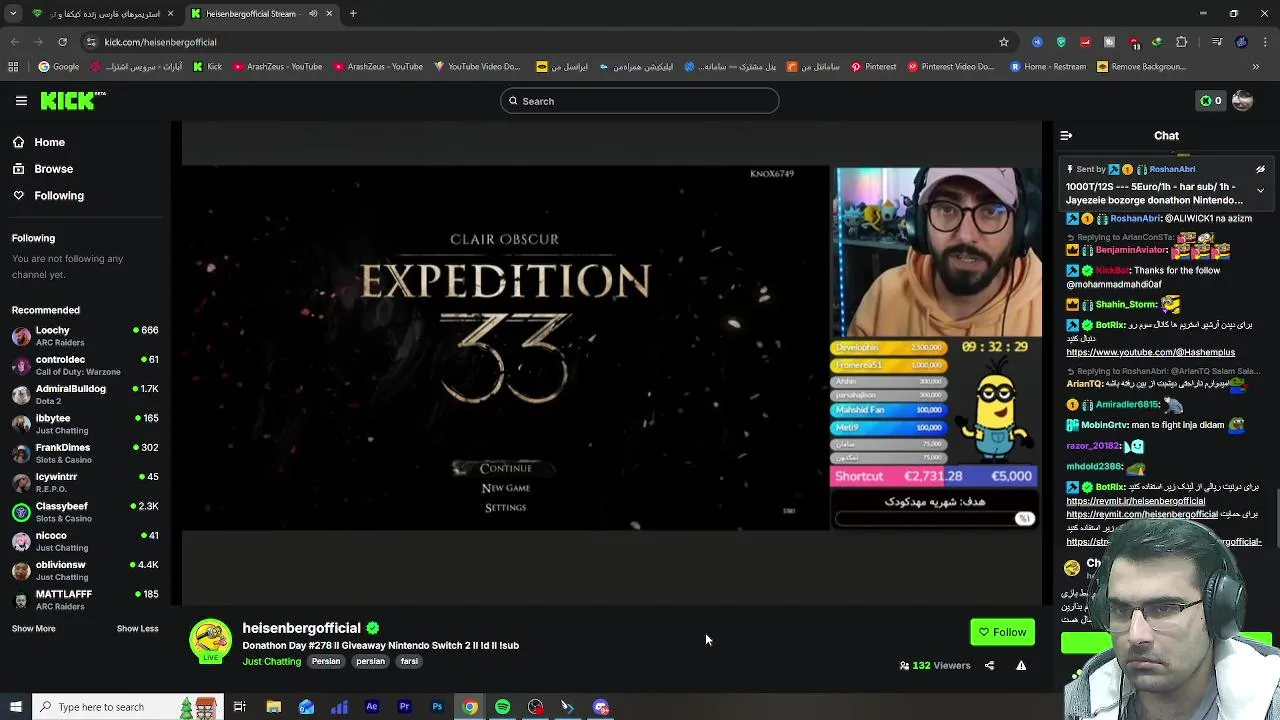Screen dimensions: 1280x720
Task: Mute the heisenbergofficial tab audio icon
Action: [313, 14]
